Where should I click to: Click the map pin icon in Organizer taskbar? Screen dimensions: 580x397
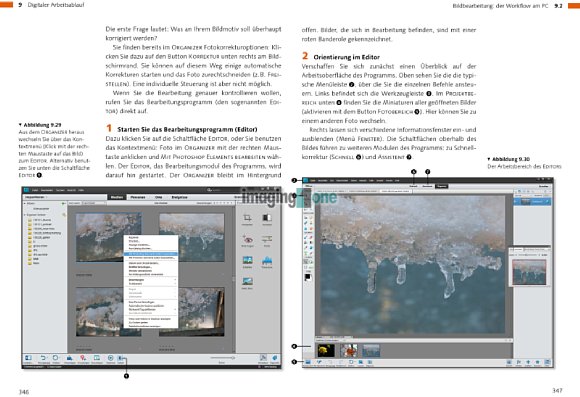pyautogui.click(x=83, y=358)
